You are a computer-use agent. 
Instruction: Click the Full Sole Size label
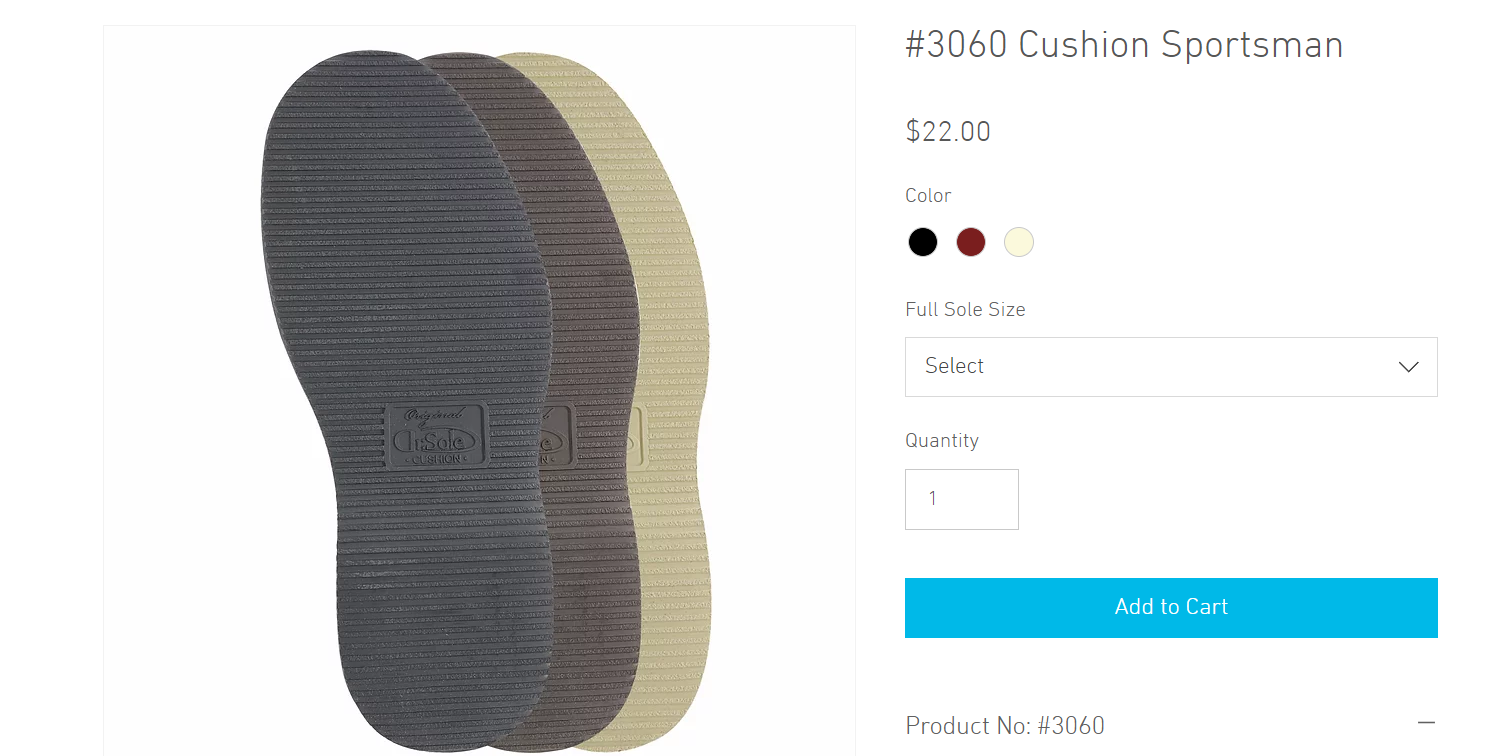(x=965, y=310)
